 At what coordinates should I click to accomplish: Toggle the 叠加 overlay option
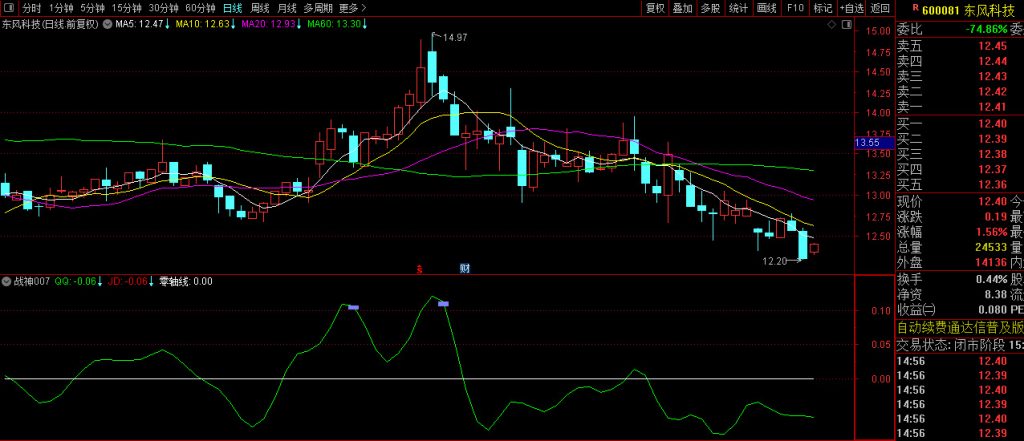[682, 7]
